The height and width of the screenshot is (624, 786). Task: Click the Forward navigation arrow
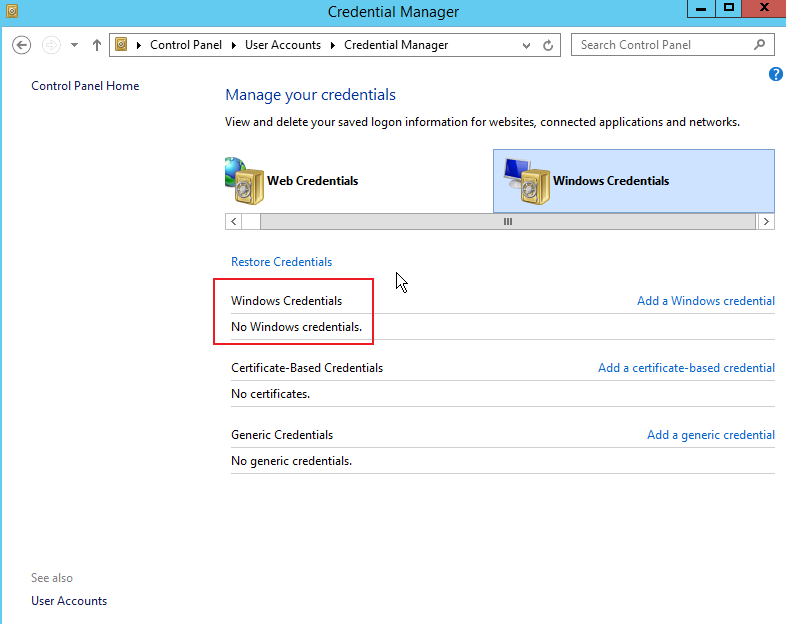pyautogui.click(x=51, y=45)
